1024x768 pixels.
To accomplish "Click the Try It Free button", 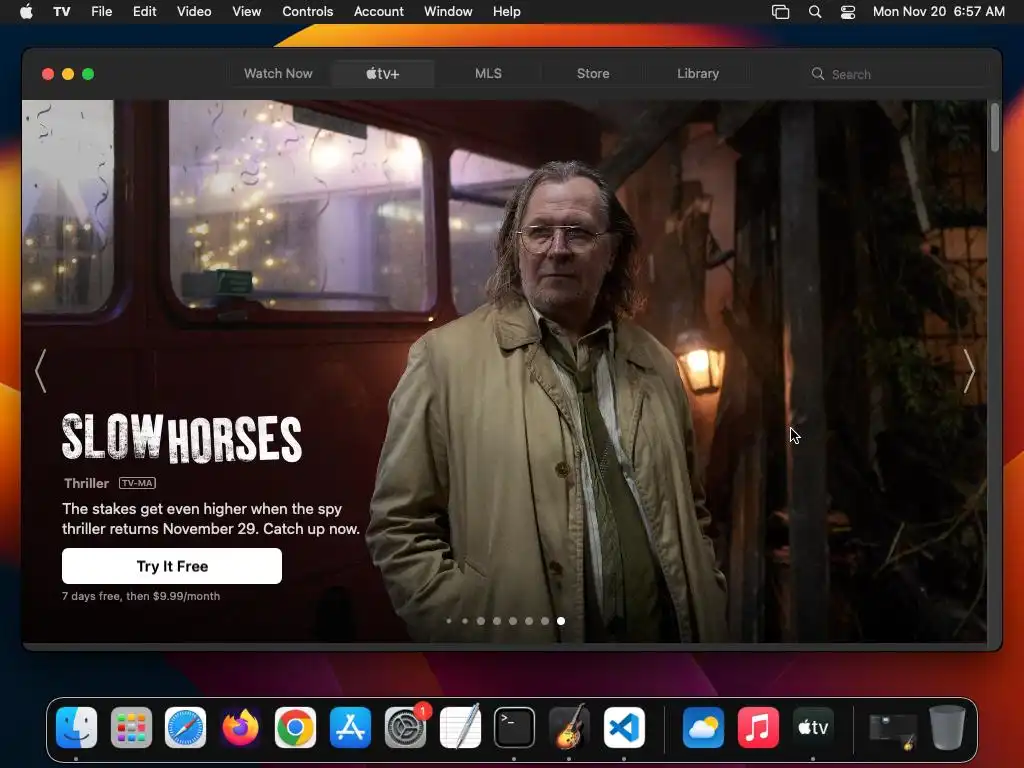I will pos(172,566).
